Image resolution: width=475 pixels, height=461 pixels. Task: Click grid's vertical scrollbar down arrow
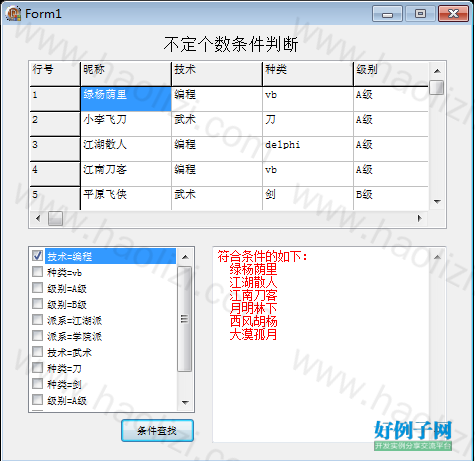tap(437, 201)
